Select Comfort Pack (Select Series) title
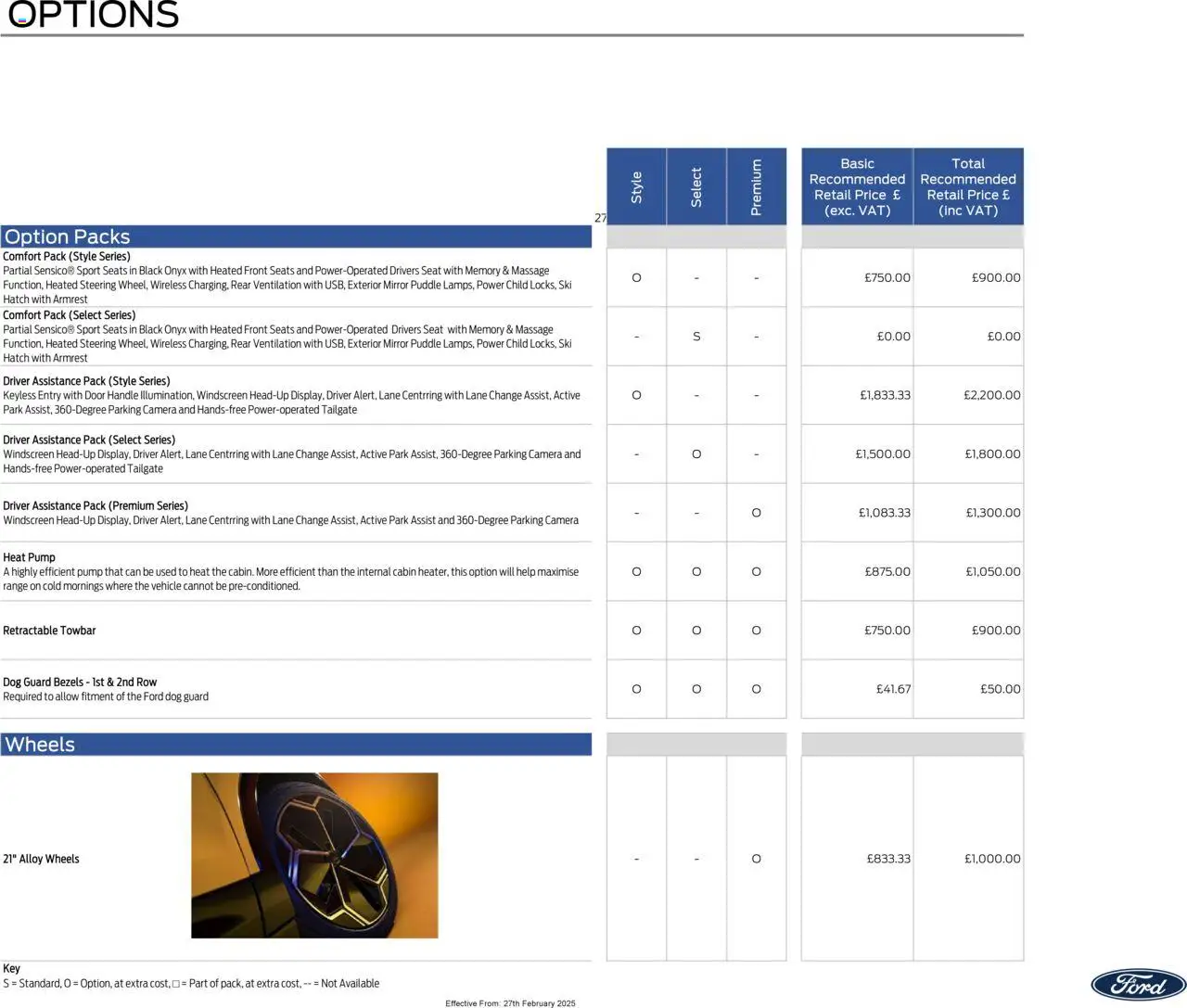Viewport: 1187px width, 1008px height. 70,315
